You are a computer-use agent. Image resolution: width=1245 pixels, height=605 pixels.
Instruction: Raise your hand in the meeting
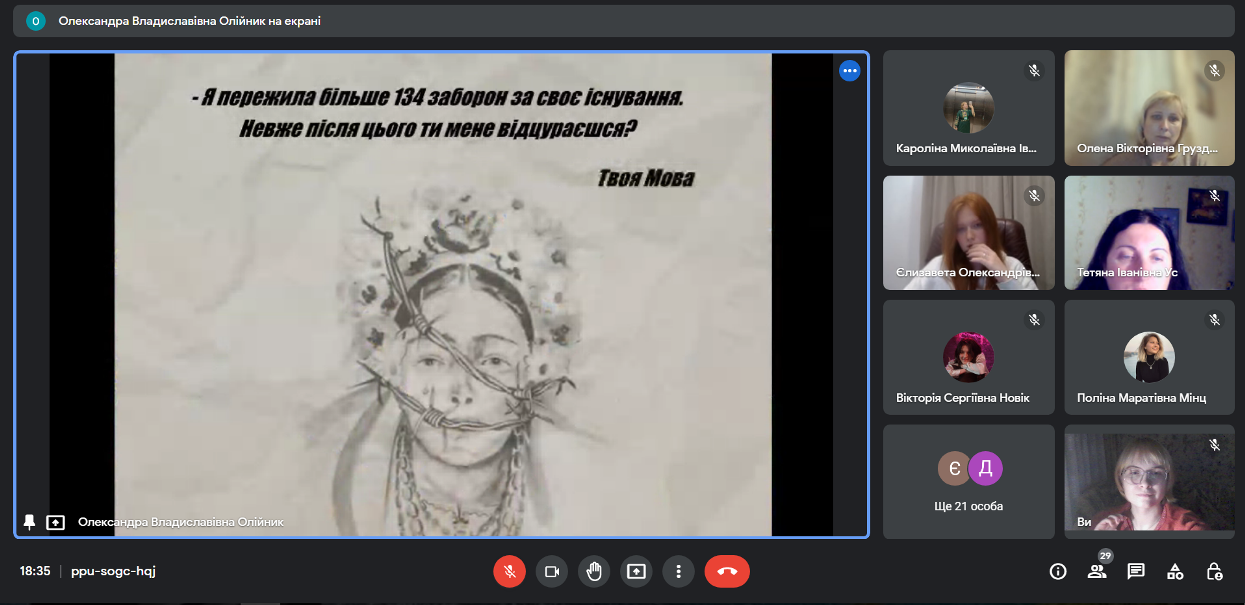click(594, 571)
